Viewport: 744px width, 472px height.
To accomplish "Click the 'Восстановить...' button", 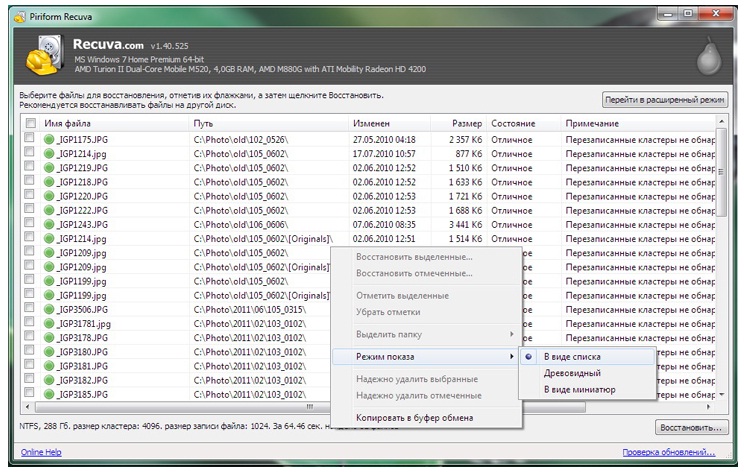I will pyautogui.click(x=691, y=428).
